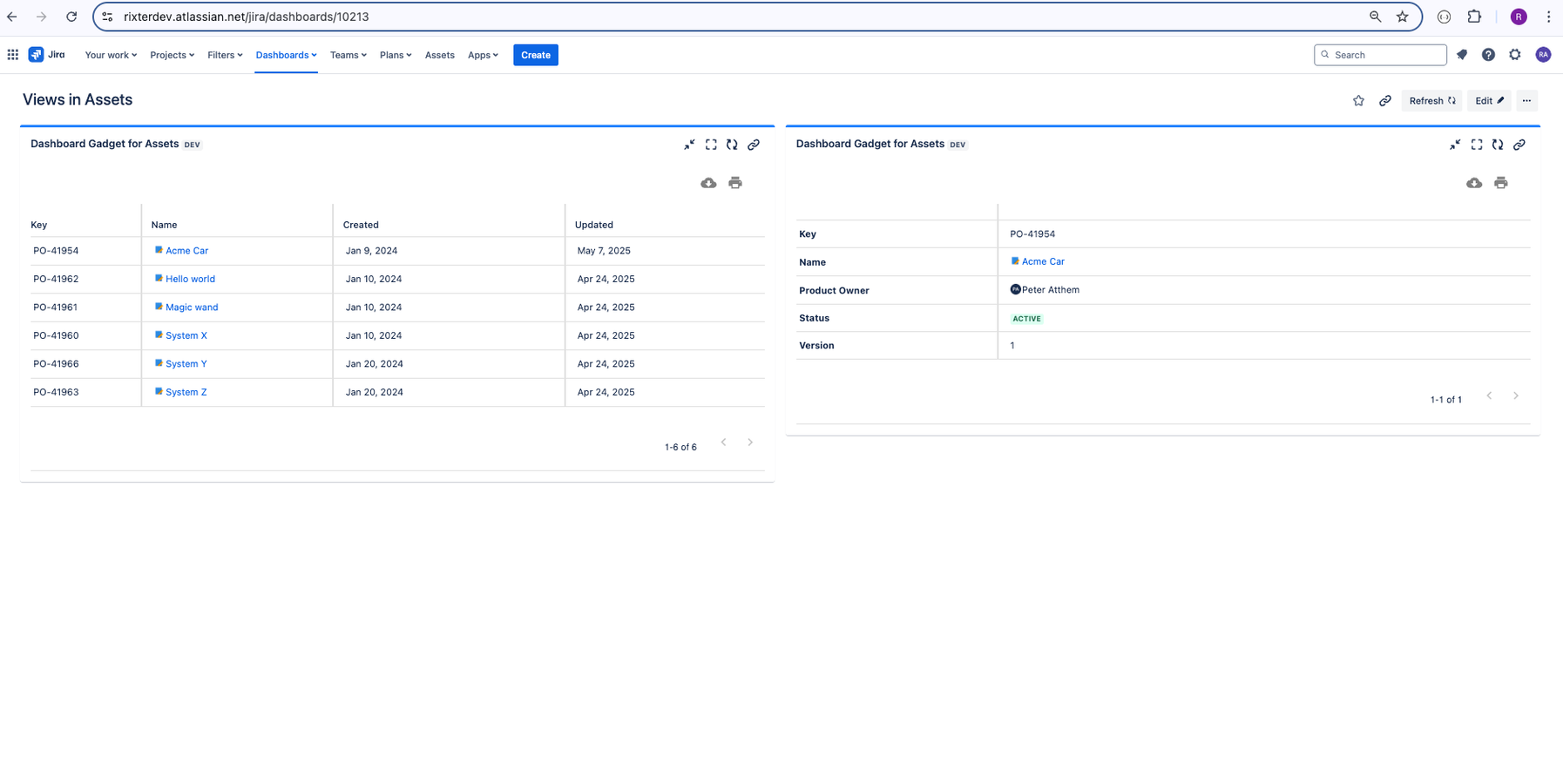Open the browser three-dot menu
The width and height of the screenshot is (1563, 784).
tap(1548, 17)
